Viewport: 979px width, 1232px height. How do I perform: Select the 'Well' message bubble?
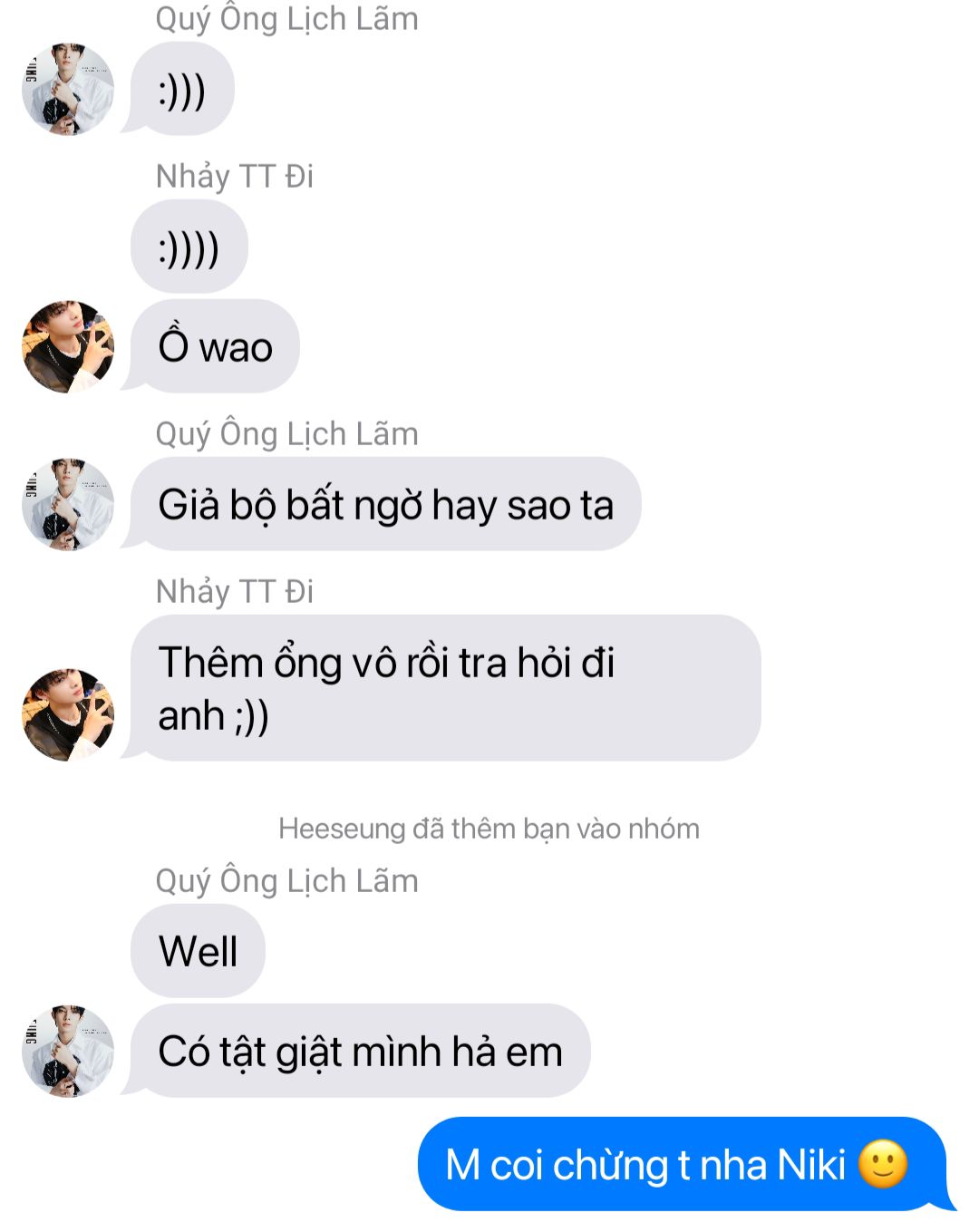[198, 951]
